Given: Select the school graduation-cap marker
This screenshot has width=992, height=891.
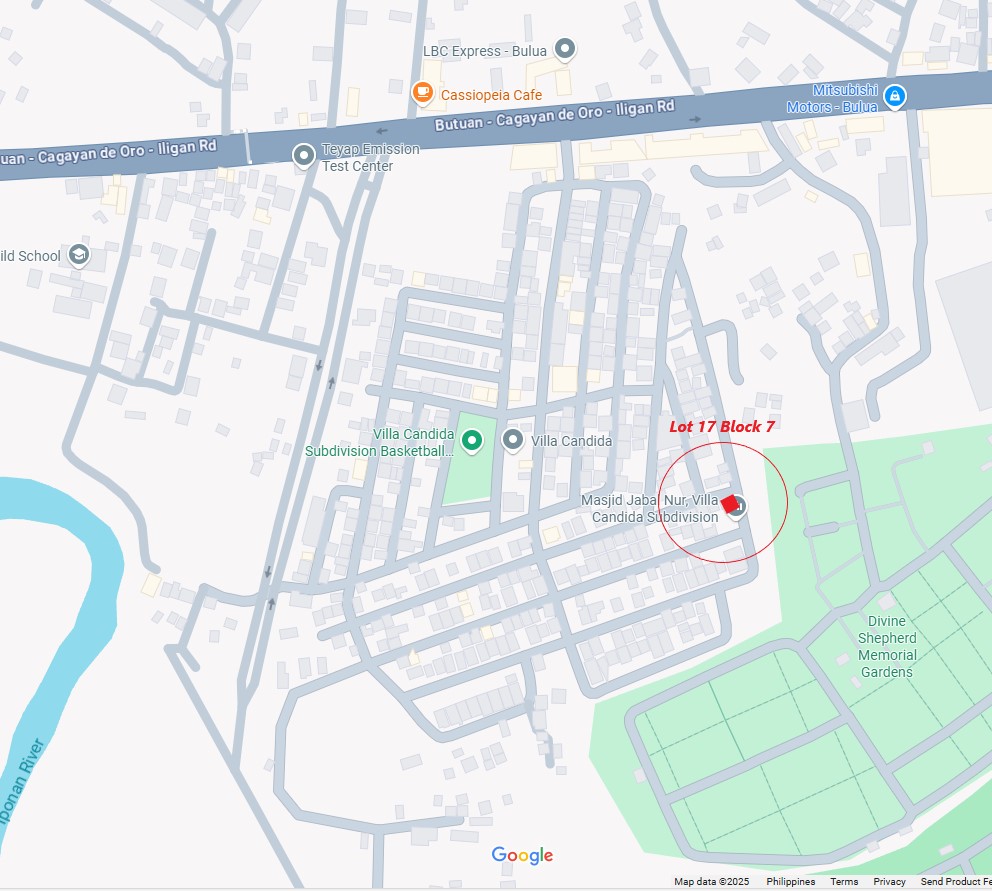Looking at the screenshot, I should pyautogui.click(x=79, y=255).
